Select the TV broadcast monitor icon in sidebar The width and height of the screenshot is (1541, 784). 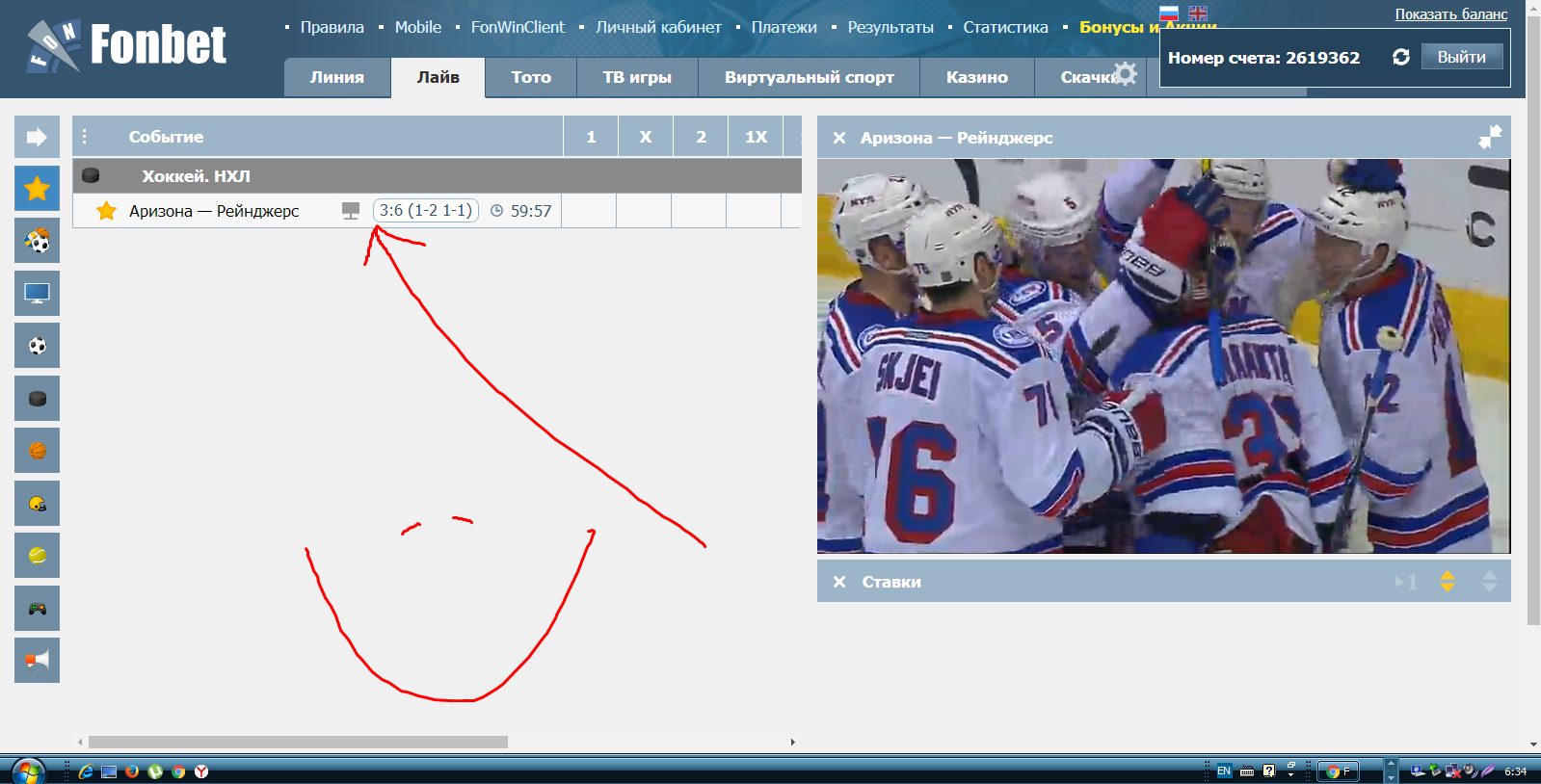click(x=37, y=293)
